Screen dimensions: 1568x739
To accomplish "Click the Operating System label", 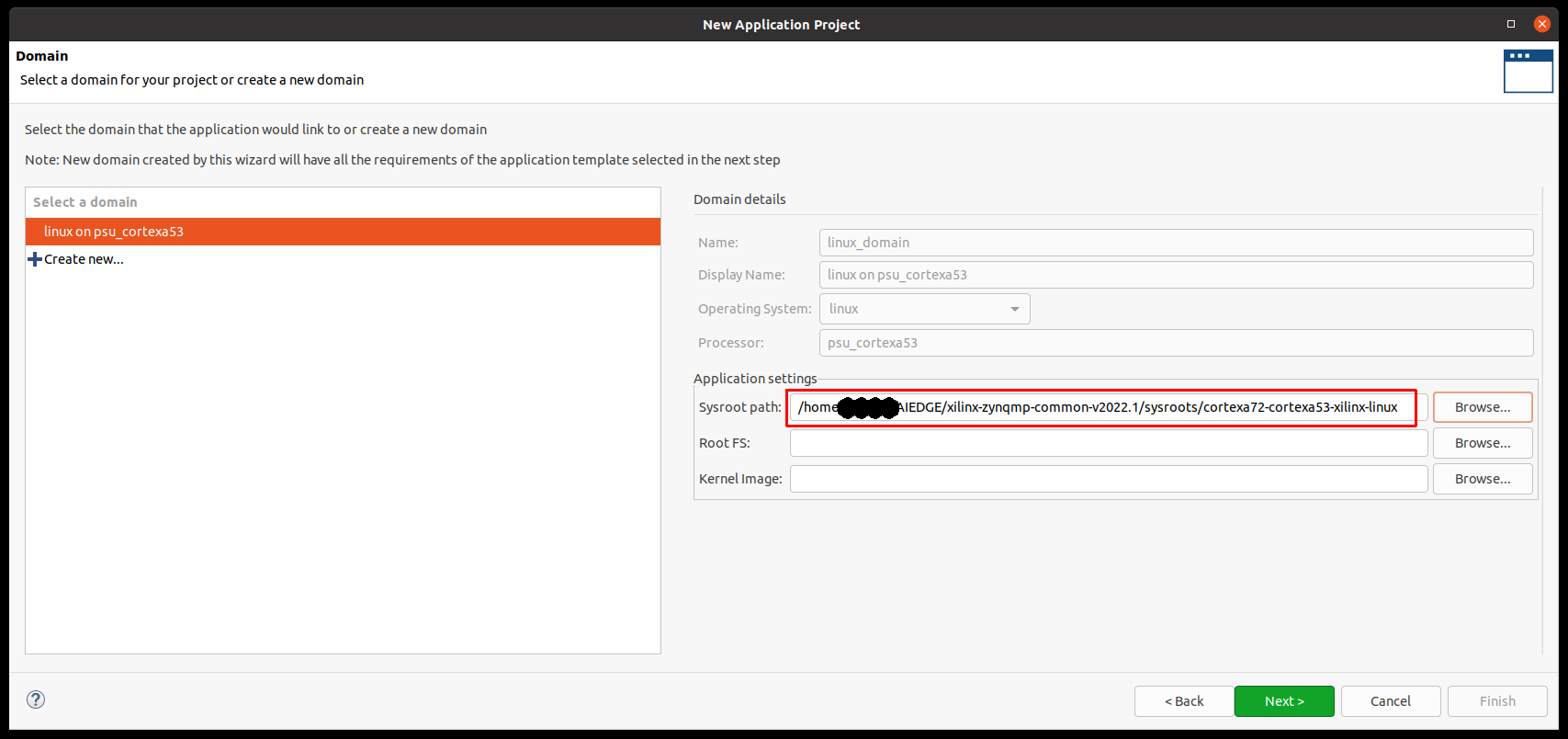I will 755,309.
